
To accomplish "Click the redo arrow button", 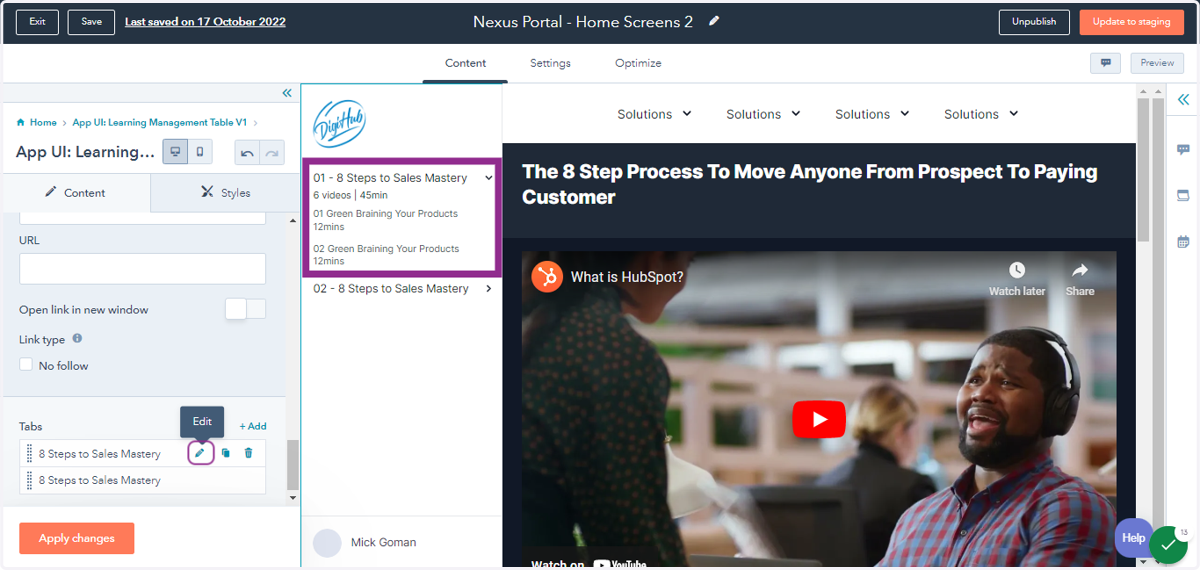I will (272, 153).
